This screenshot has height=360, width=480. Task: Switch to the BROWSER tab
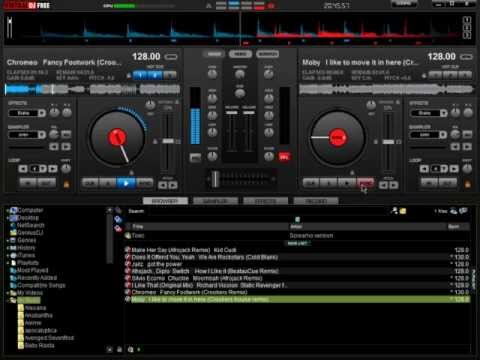click(165, 201)
